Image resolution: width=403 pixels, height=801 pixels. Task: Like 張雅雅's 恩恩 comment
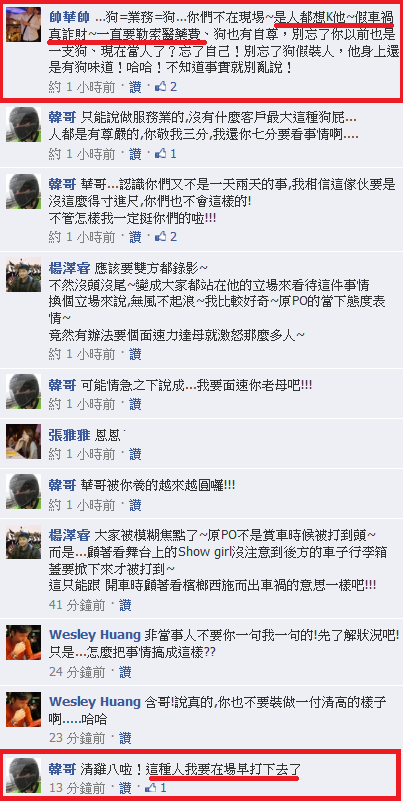click(135, 454)
